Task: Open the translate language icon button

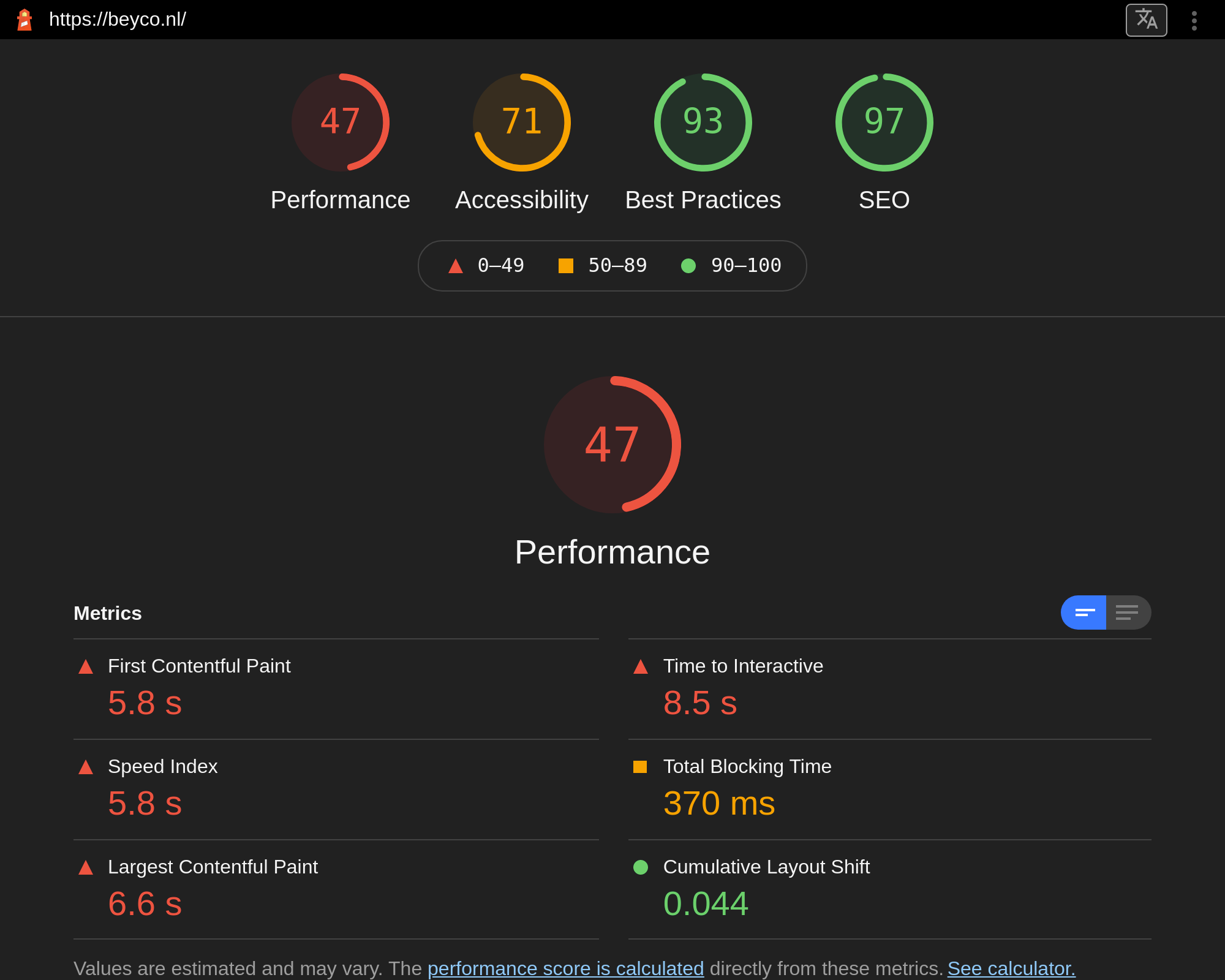Action: click(x=1146, y=20)
